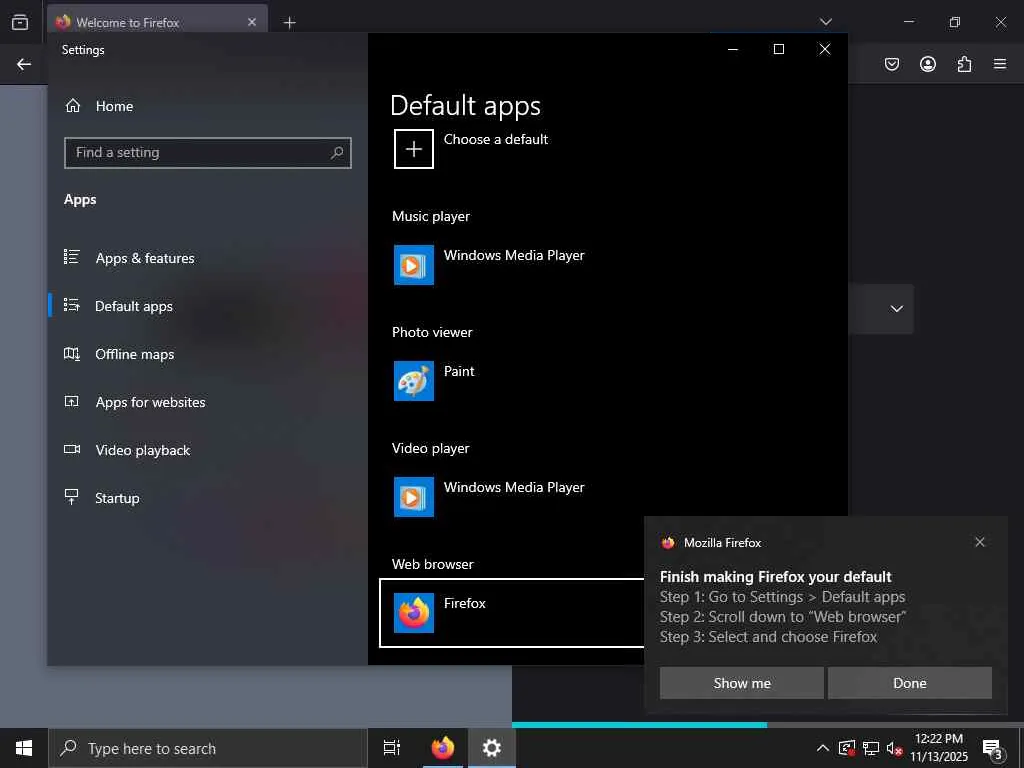Click Windows Media Player icon under Music player
Screen dimensions: 1024x768
coord(413,264)
